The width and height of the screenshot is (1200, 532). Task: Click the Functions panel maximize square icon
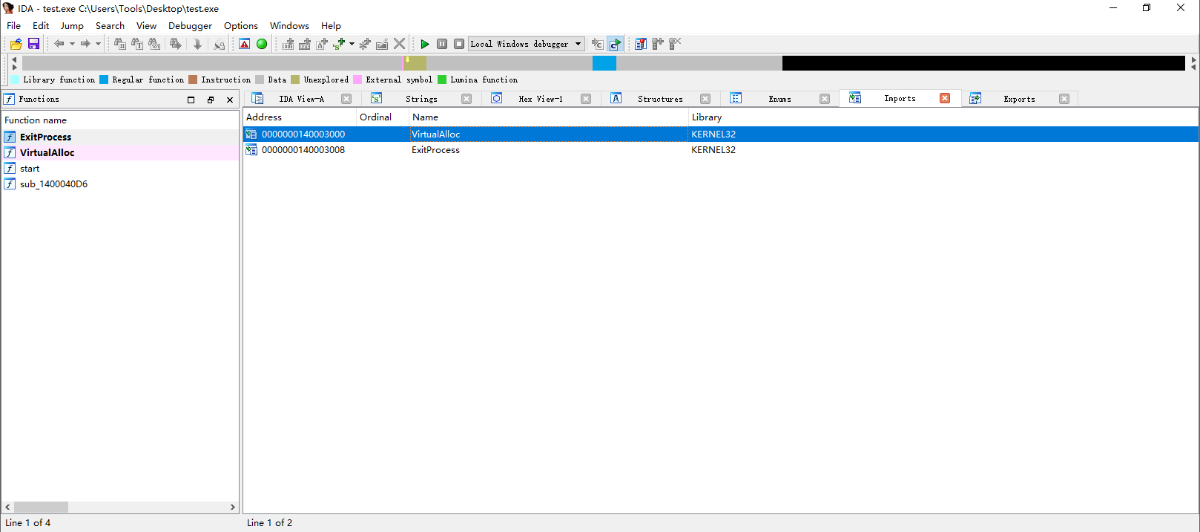191,100
